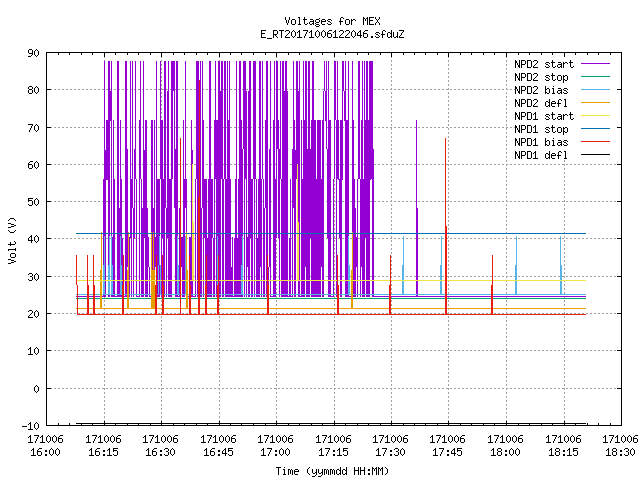Image resolution: width=640 pixels, height=480 pixels.
Task: Click the x-axis tick label 171006 18:00
Action: (x=506, y=446)
